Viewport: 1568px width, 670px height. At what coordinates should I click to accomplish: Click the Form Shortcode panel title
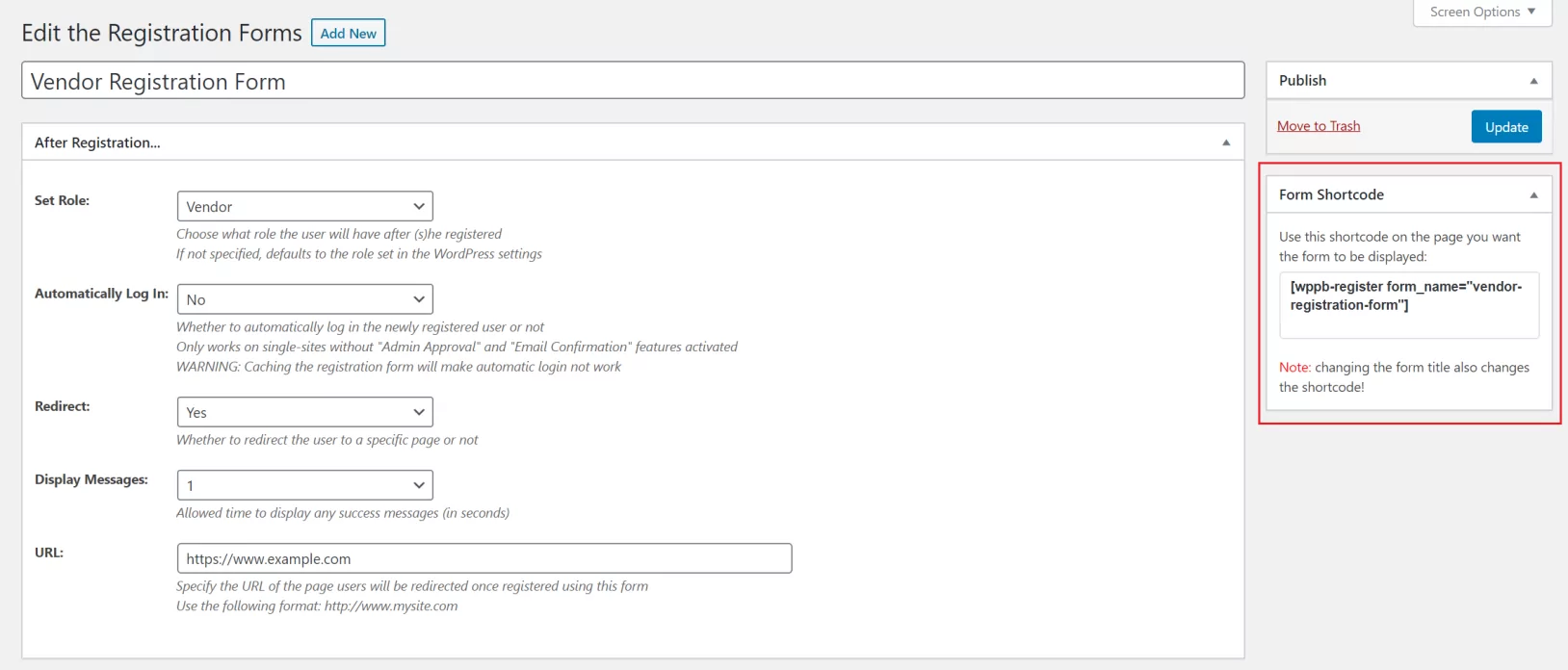click(1331, 194)
